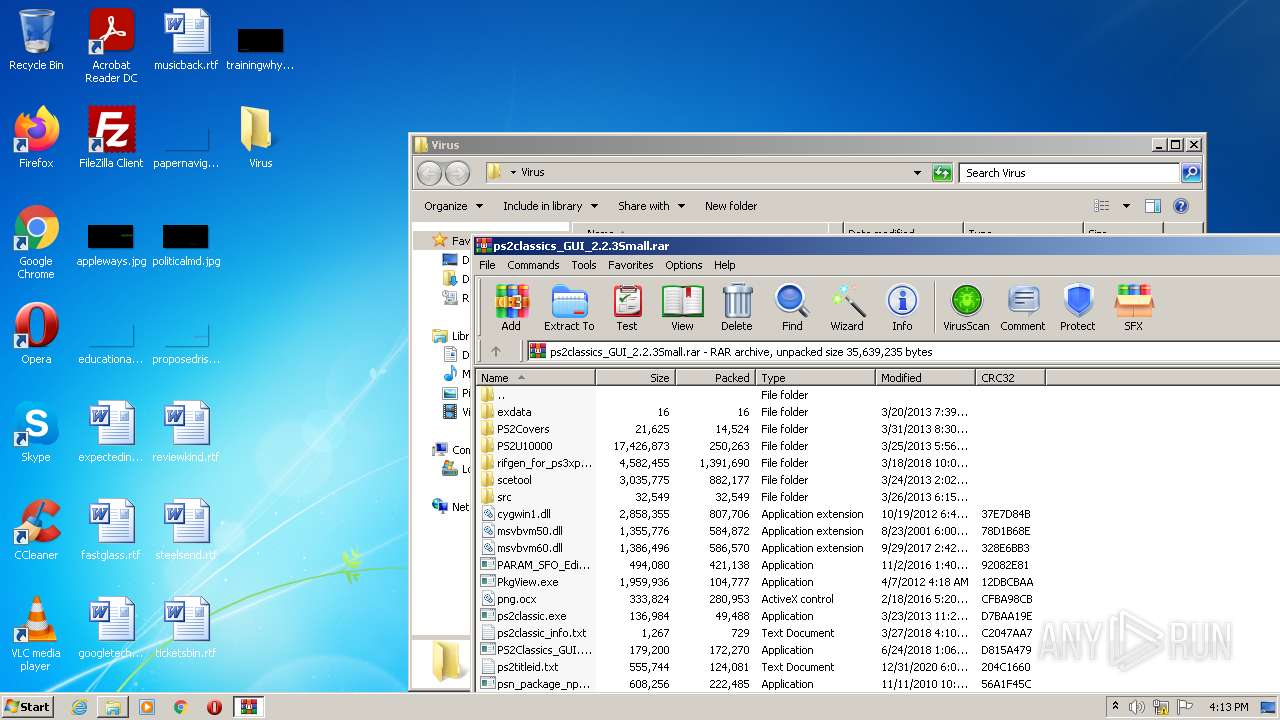Open CCleaner desktop icon
This screenshot has width=1280, height=720.
pyautogui.click(x=36, y=529)
